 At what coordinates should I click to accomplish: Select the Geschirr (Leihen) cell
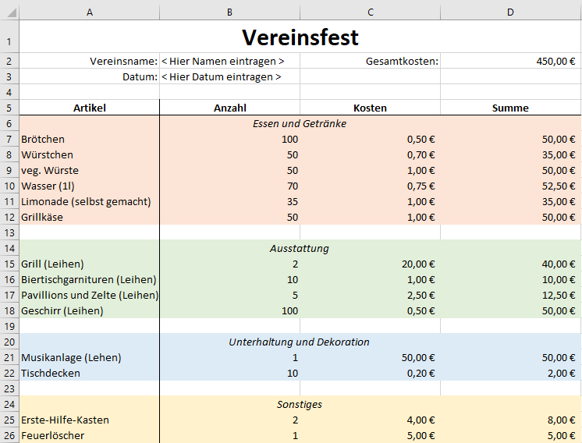[x=89, y=311]
